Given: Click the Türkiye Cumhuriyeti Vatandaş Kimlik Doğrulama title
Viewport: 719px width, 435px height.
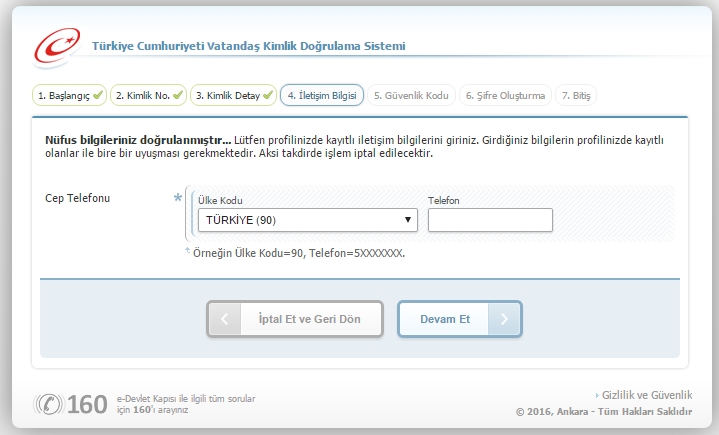Looking at the screenshot, I should tap(249, 46).
